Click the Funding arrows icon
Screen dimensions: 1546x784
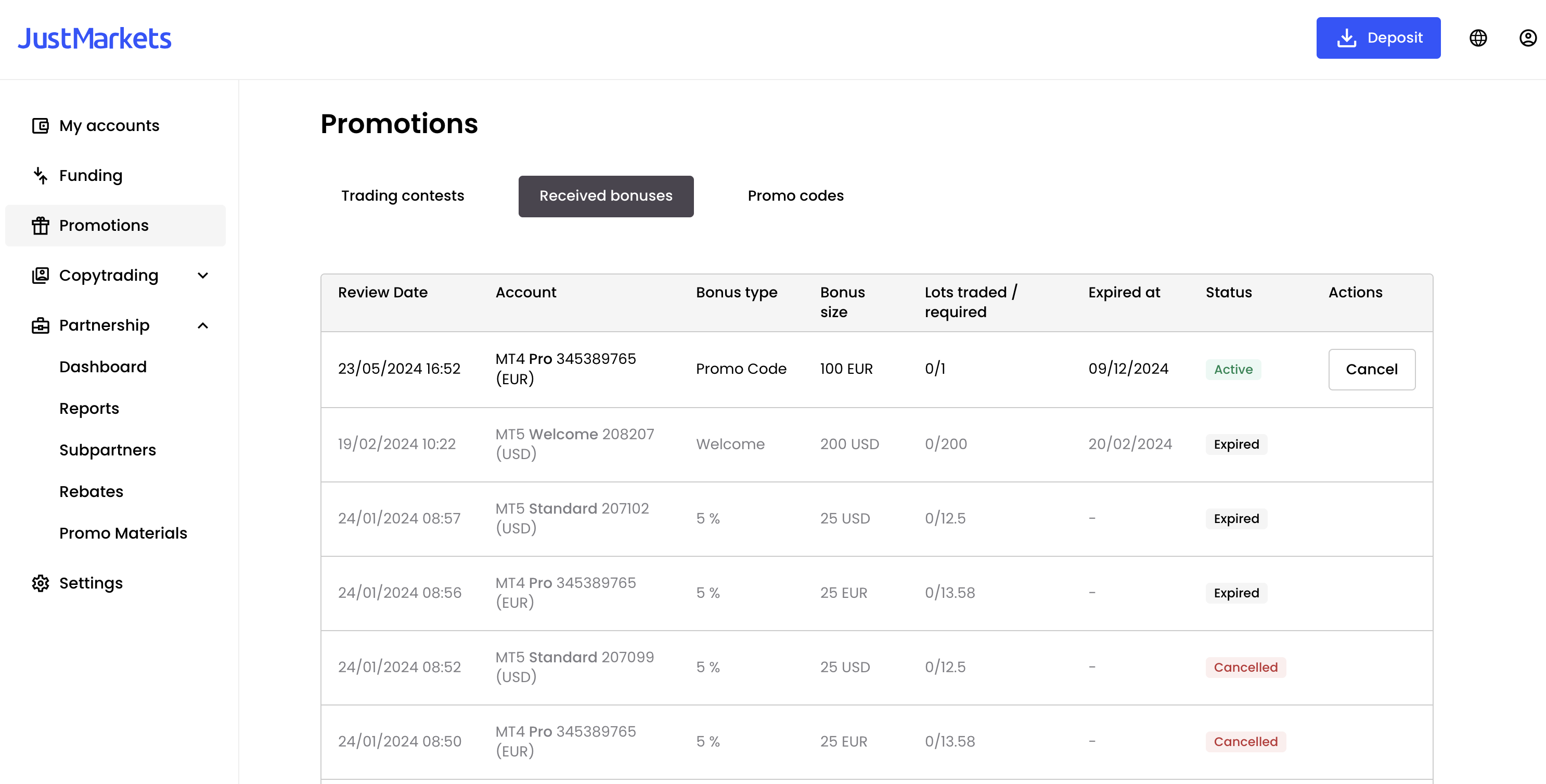click(40, 175)
